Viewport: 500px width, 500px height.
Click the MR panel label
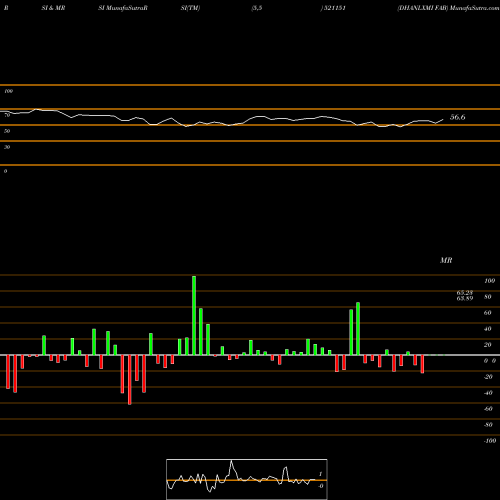[x=446, y=260]
